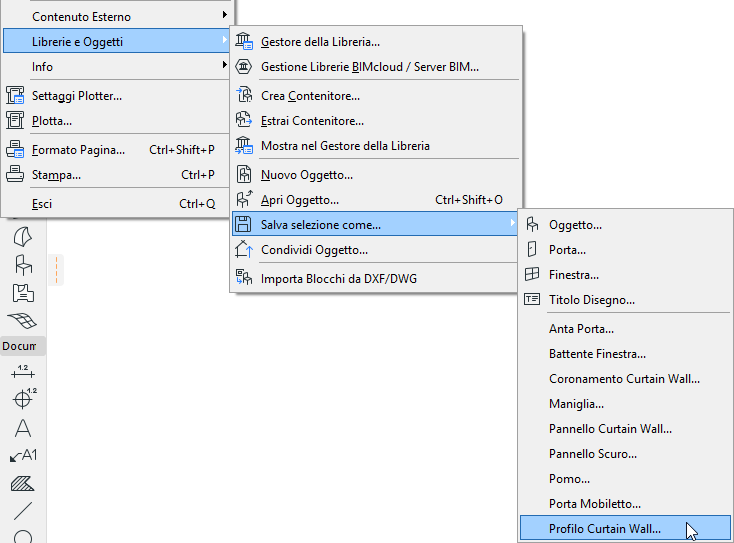Choose Profilo Curtain Wall option
Screen dimensions: 734x543
click(x=605, y=528)
